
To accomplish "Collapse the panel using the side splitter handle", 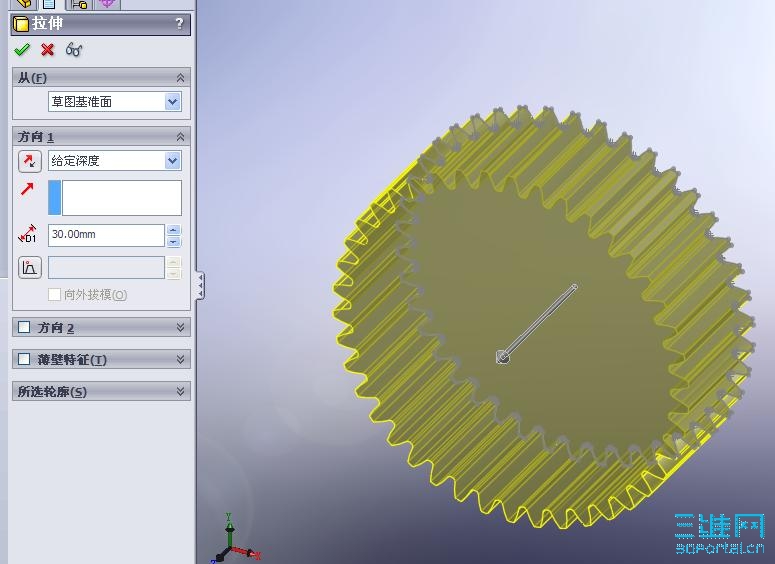I will [200, 285].
